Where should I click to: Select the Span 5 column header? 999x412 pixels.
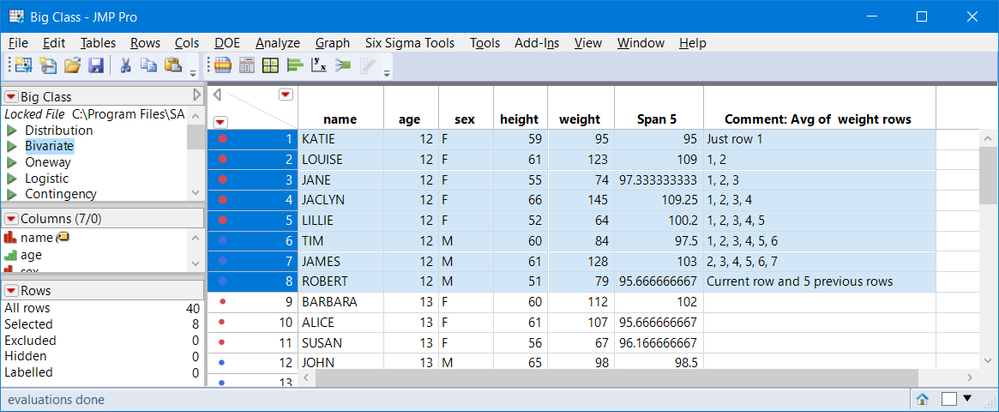click(x=657, y=119)
